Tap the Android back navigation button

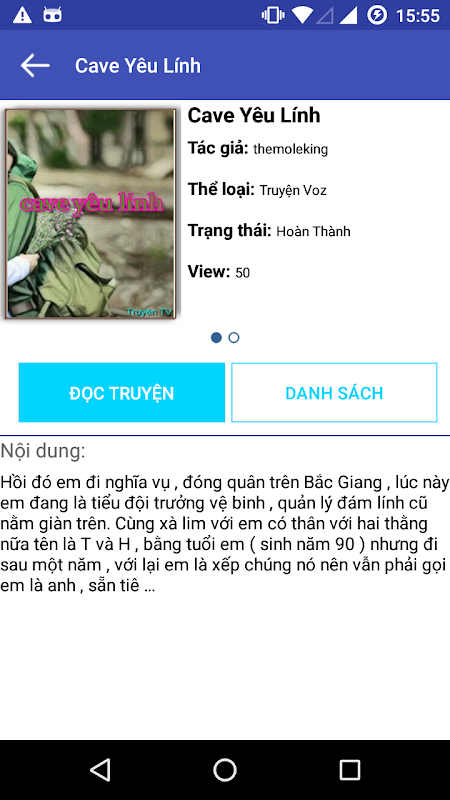coord(100,769)
